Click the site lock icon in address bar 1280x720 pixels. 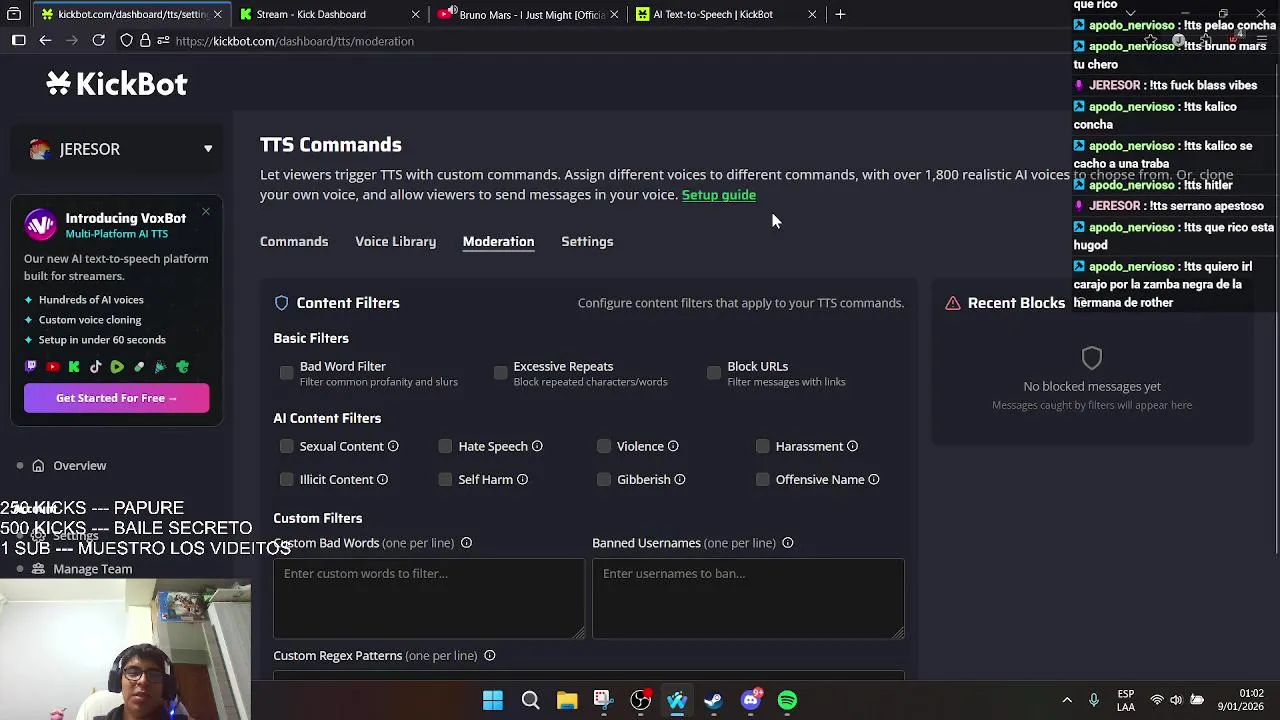pos(145,41)
